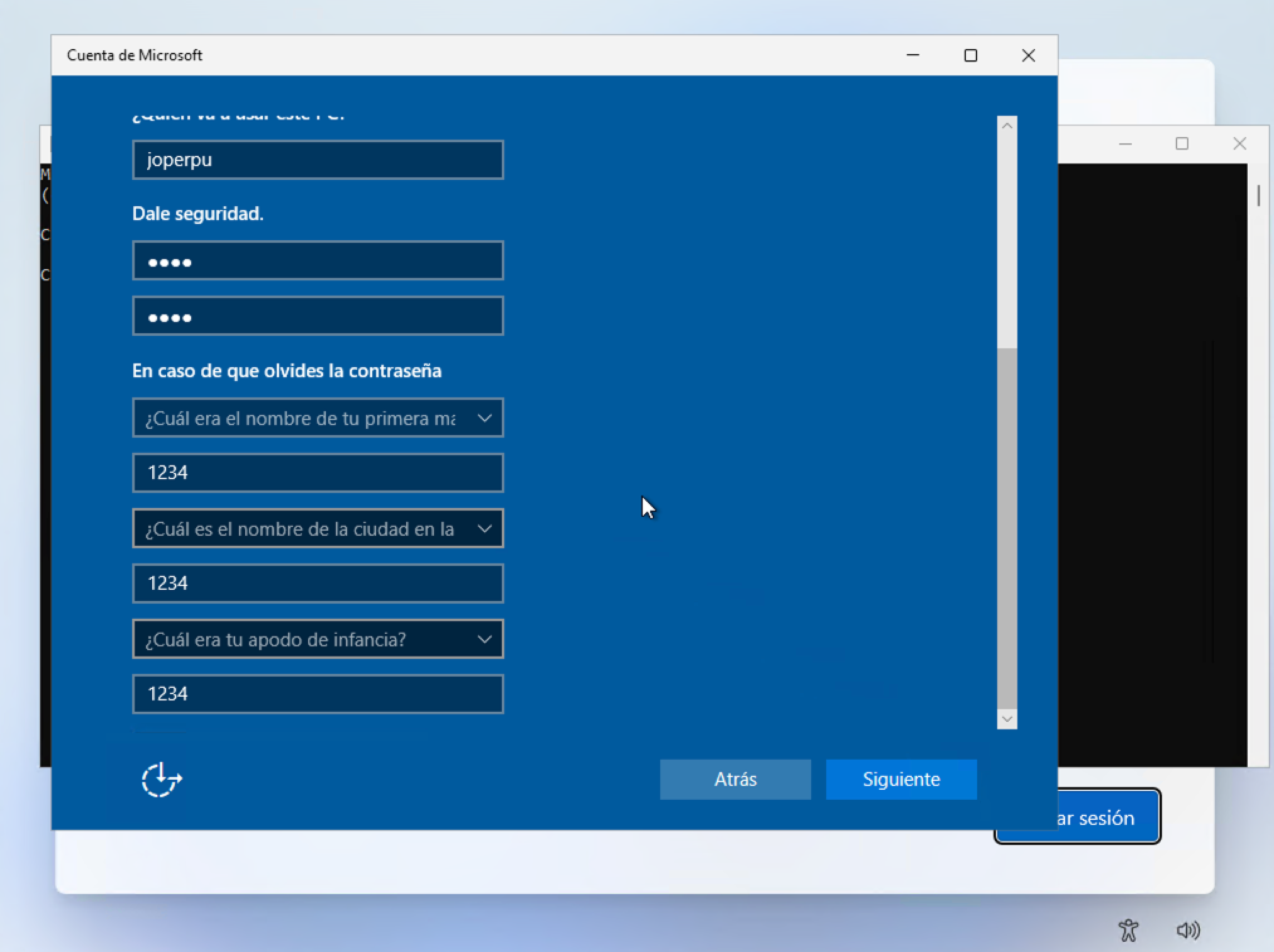
Task: Focus the username field containing joperpu
Action: pyautogui.click(x=318, y=160)
